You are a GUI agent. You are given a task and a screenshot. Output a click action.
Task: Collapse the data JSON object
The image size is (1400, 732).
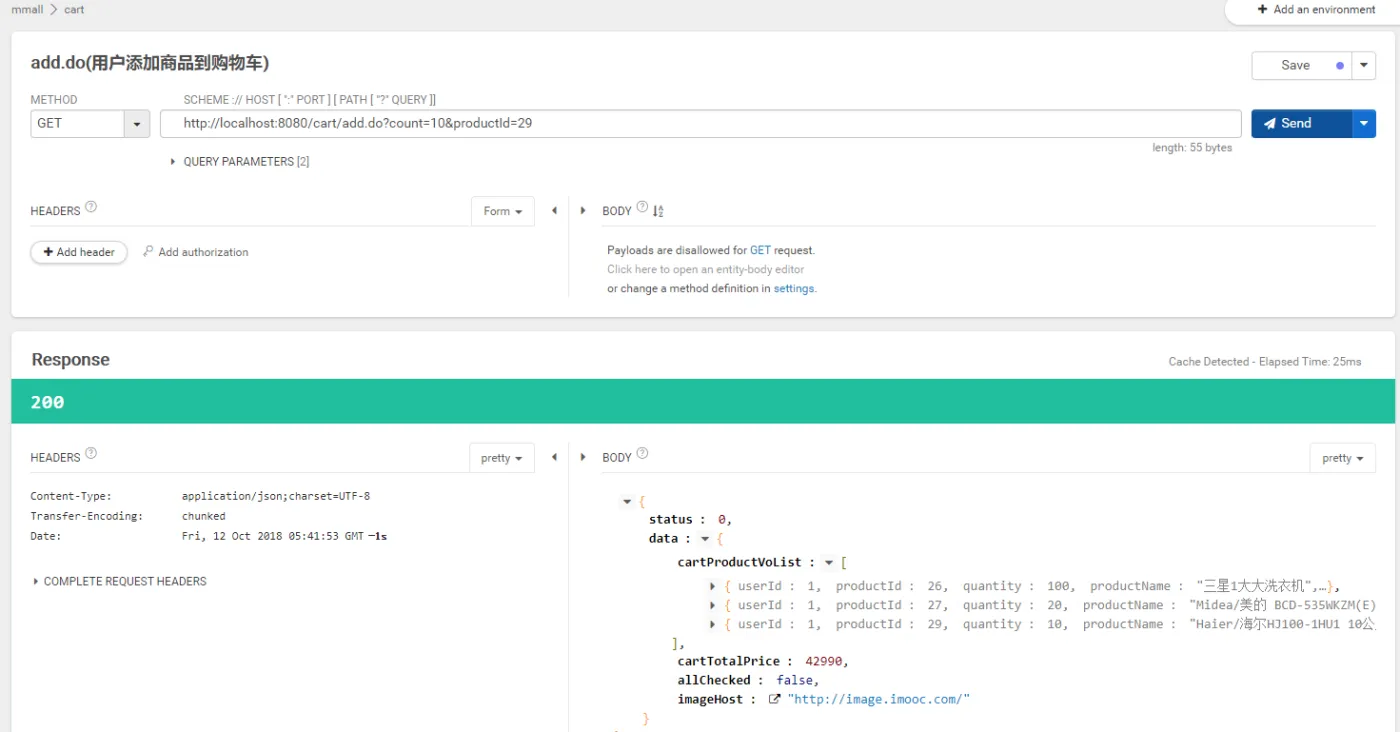point(705,539)
